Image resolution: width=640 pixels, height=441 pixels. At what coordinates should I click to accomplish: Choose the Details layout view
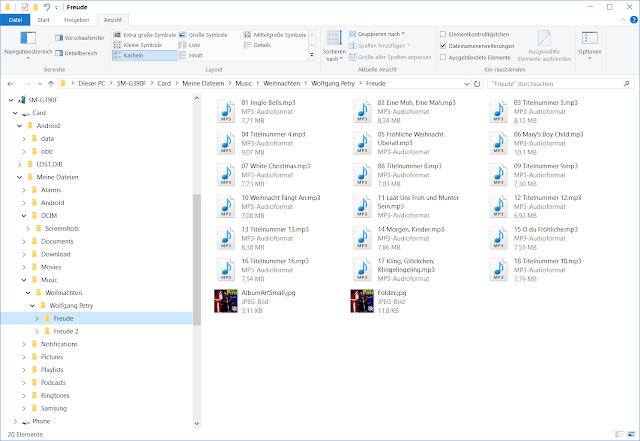(257, 45)
